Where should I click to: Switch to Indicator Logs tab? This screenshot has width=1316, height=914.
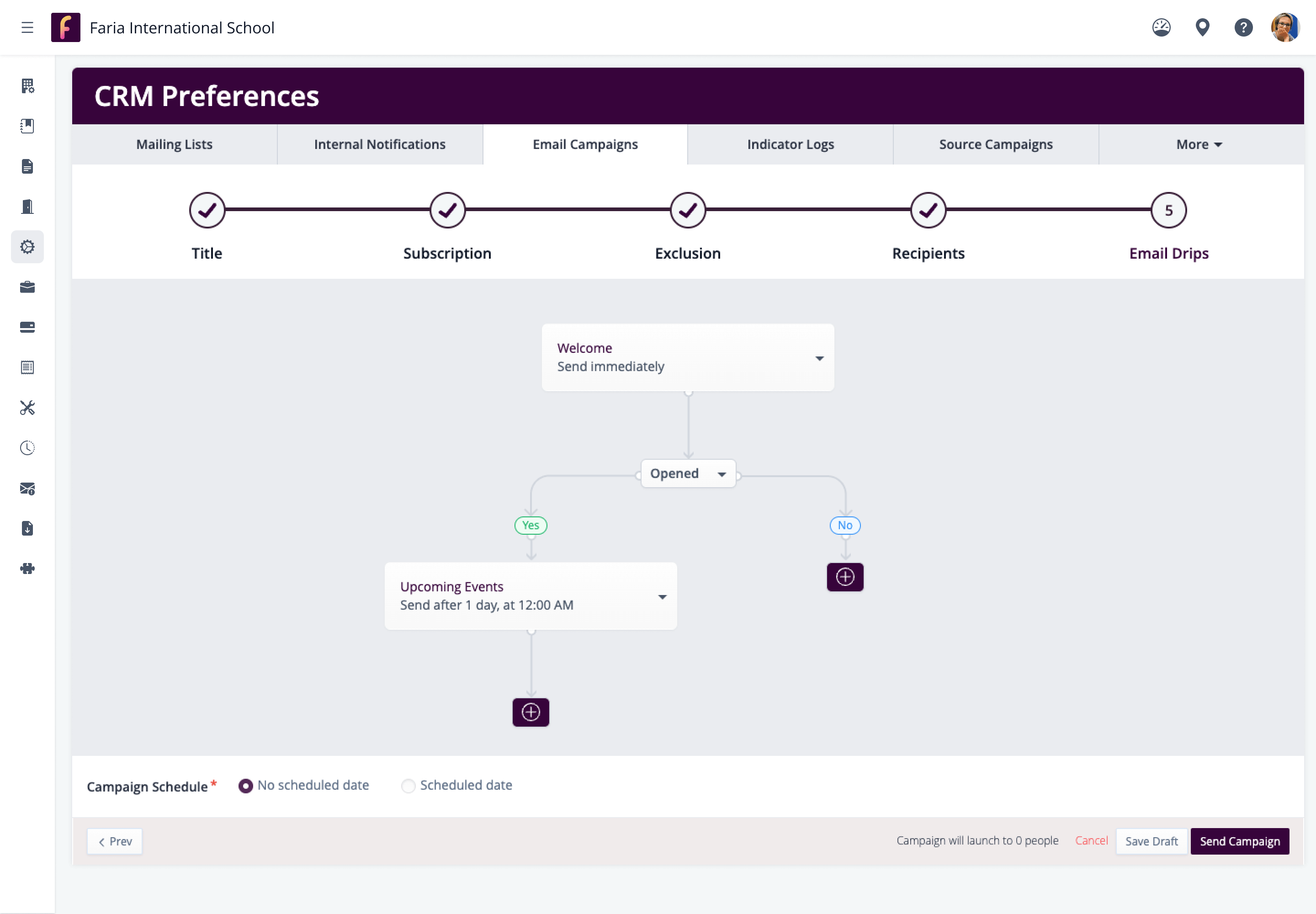tap(790, 144)
